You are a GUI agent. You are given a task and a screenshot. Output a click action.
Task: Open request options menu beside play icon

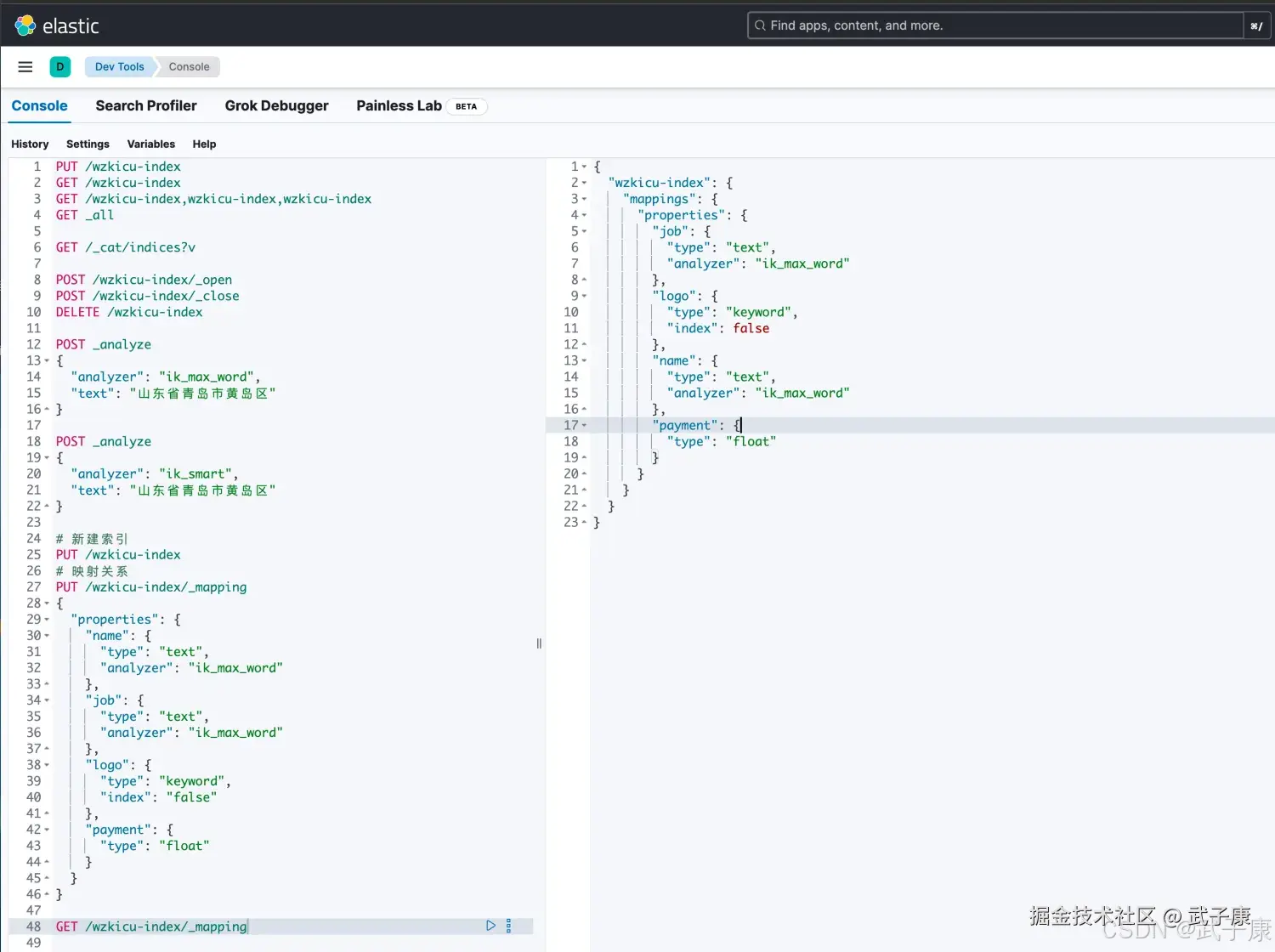point(508,926)
